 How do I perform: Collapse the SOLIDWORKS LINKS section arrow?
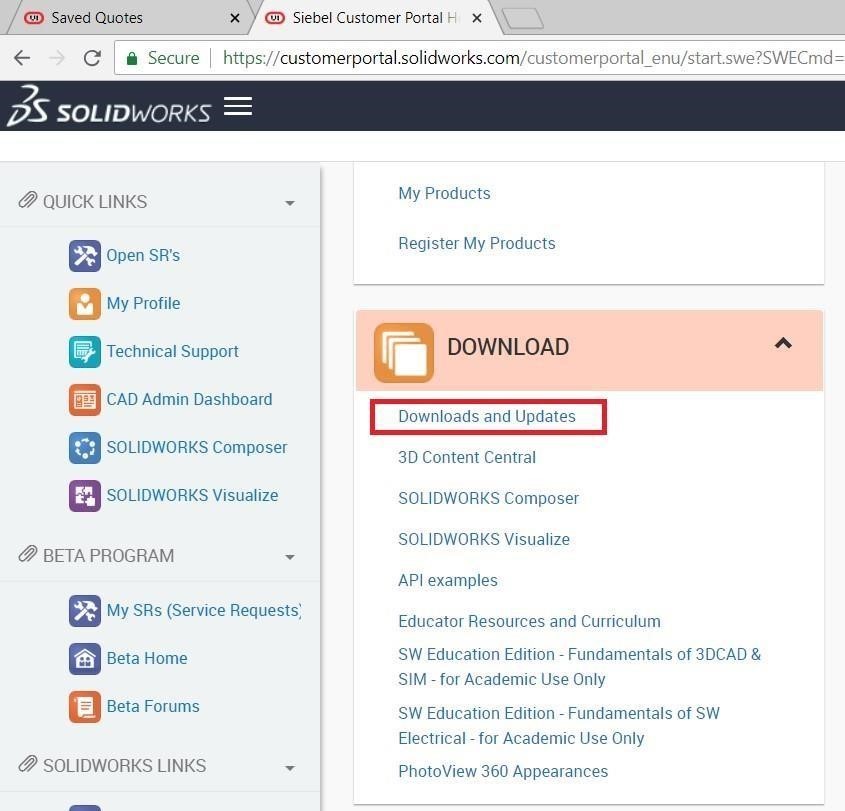click(x=290, y=768)
